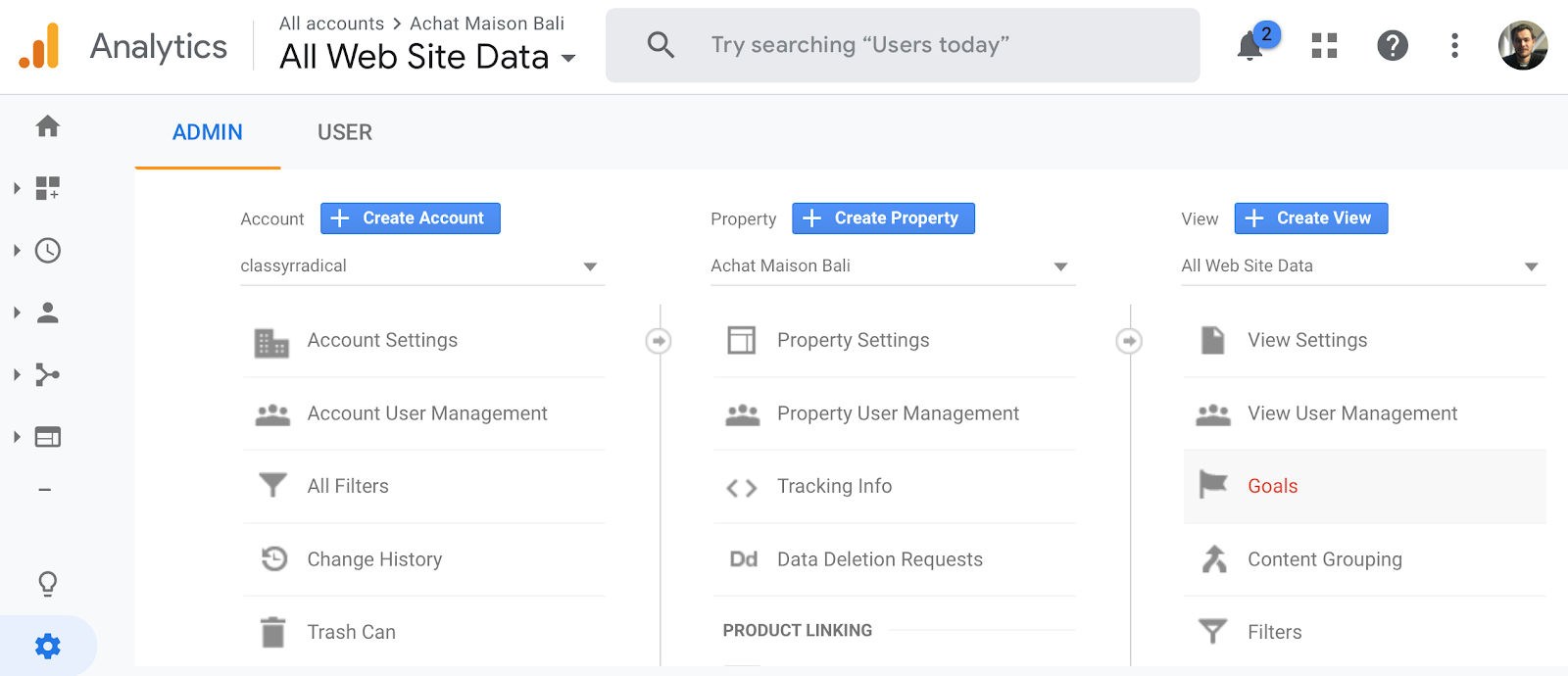Click the Create View button

[1311, 218]
